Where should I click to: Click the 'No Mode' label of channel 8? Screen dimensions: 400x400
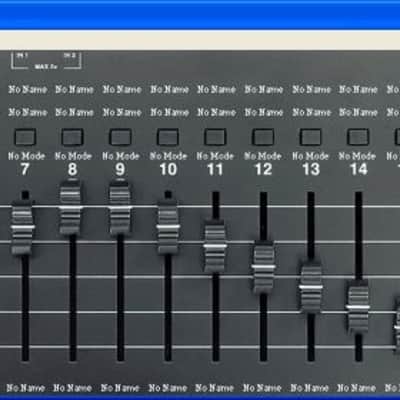[x=73, y=156]
